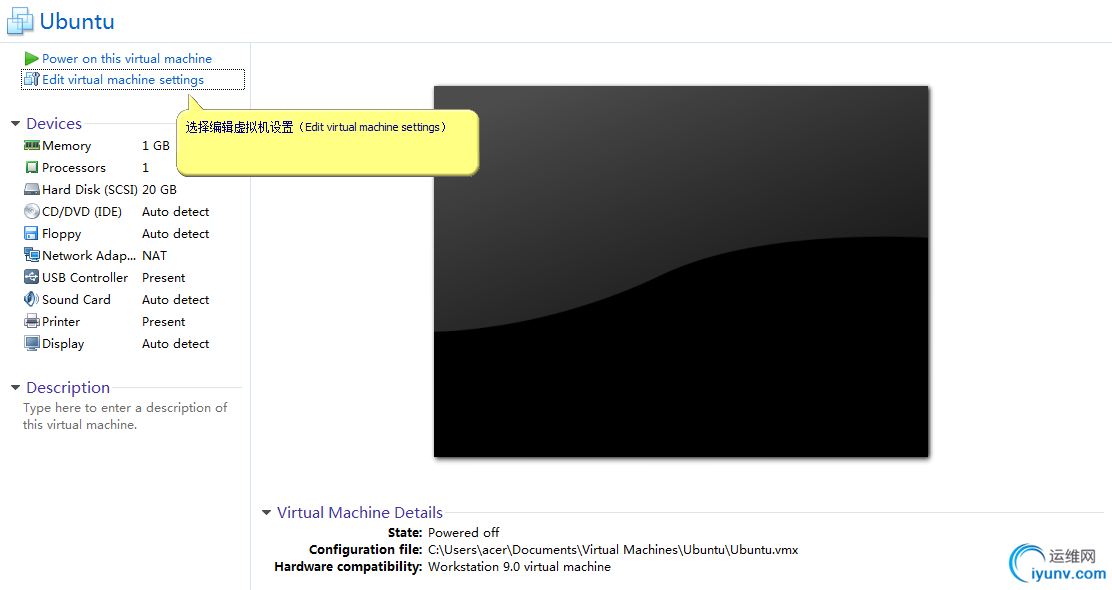Click Auto detect value for CD/DVD
1112x590 pixels.
176,211
